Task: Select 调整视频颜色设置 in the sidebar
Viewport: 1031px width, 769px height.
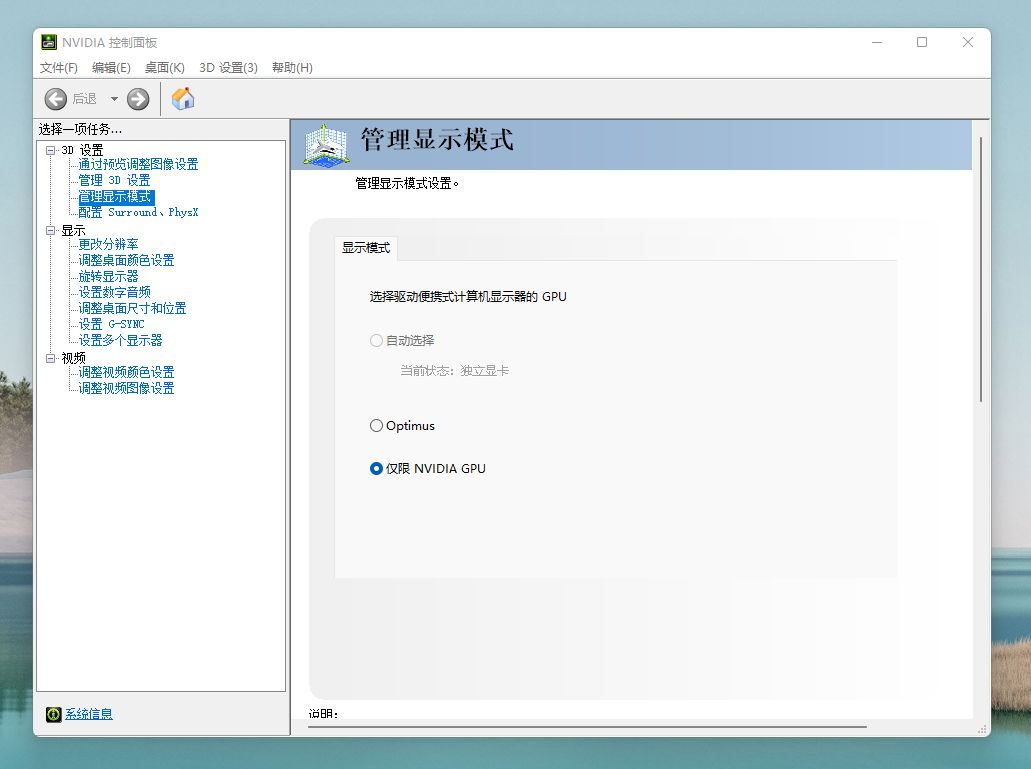Action: 124,372
